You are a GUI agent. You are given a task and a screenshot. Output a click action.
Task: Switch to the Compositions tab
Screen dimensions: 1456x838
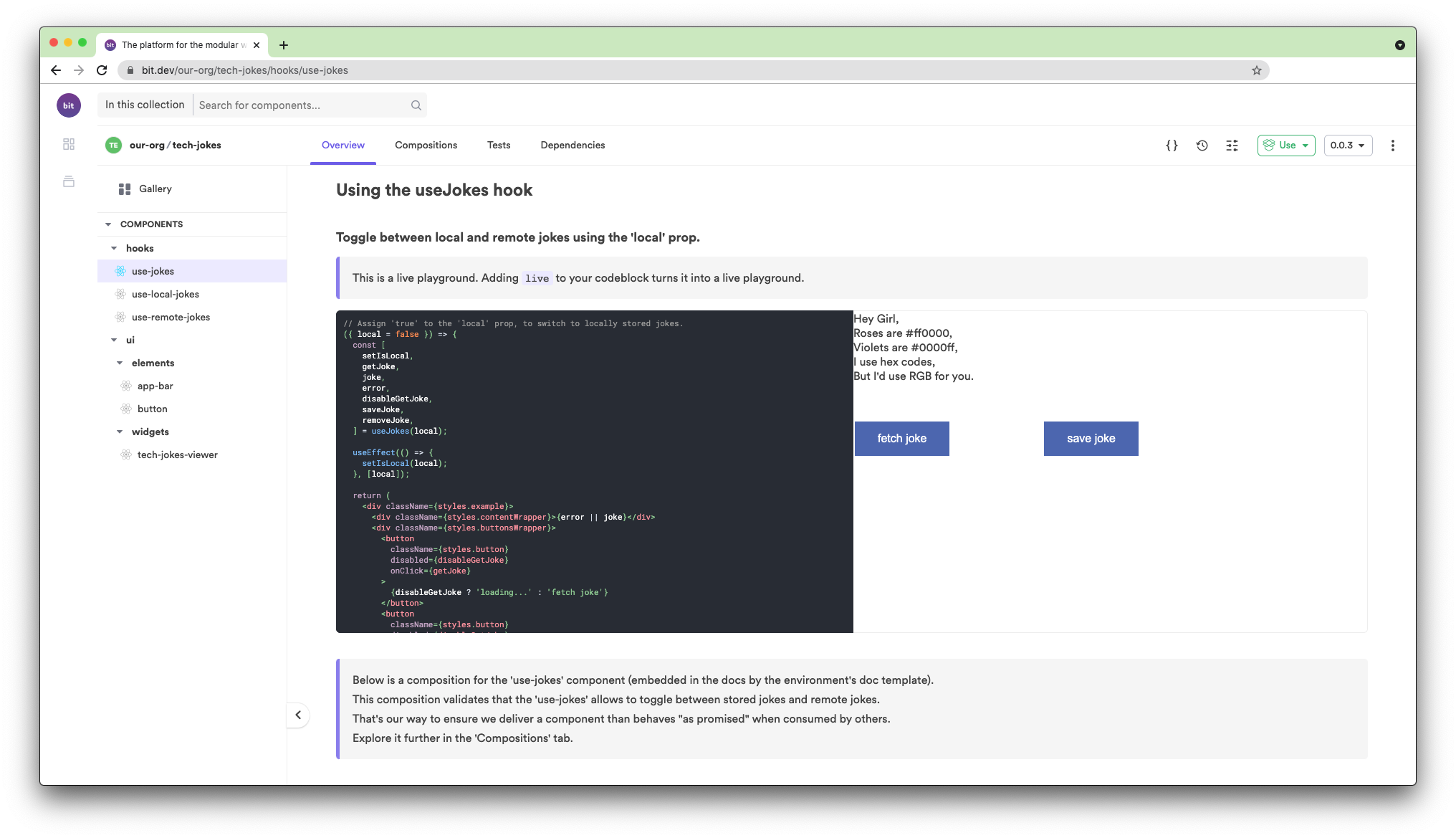click(426, 145)
